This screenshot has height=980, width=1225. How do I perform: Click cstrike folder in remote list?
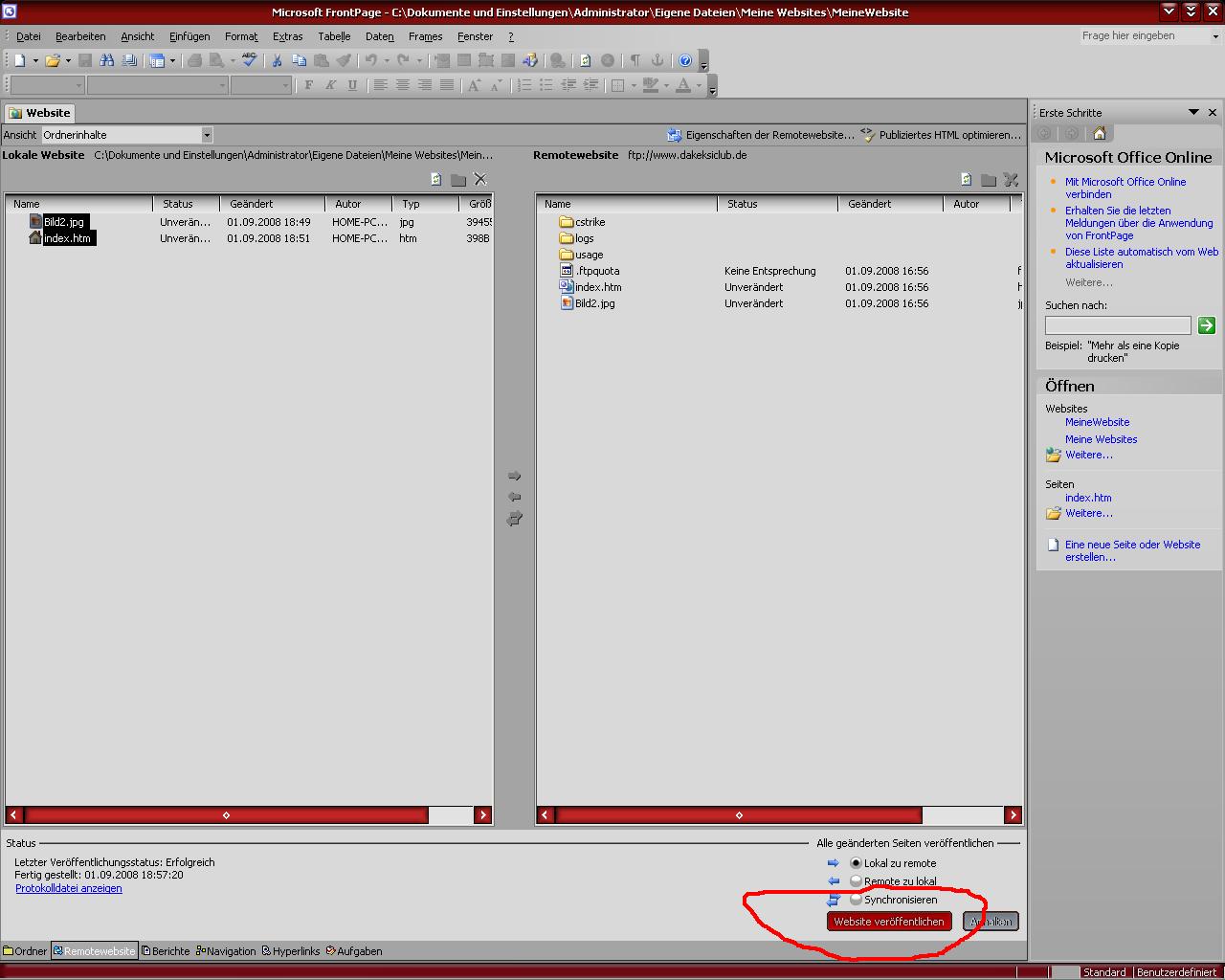pos(582,222)
